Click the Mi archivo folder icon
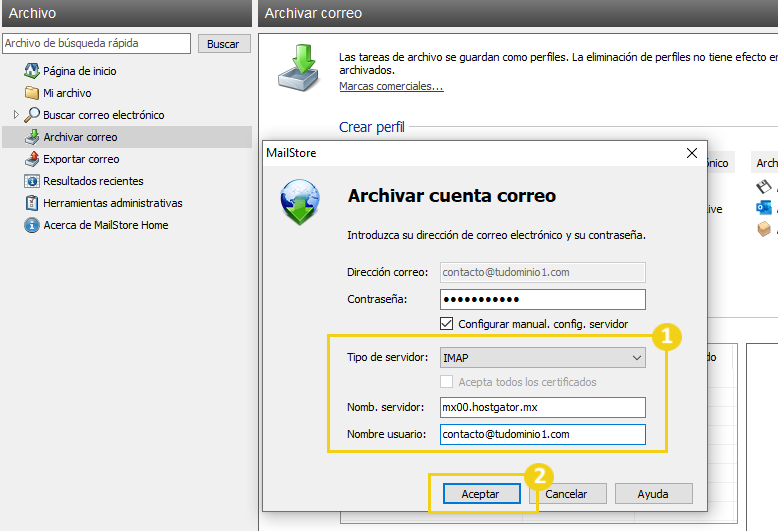The width and height of the screenshot is (778, 531). [x=32, y=93]
